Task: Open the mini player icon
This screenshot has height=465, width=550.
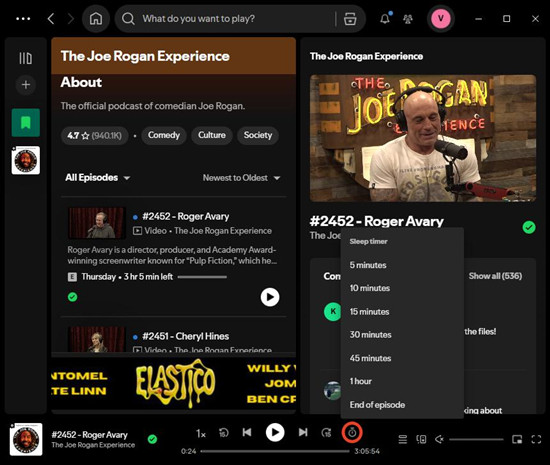Action: 517,439
